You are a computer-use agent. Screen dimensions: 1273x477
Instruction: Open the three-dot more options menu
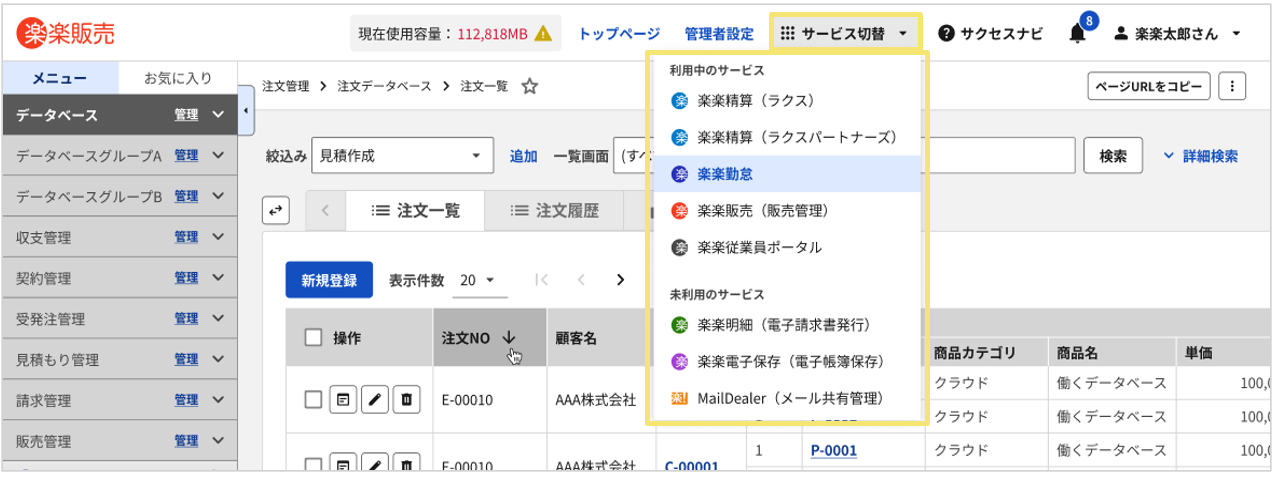pyautogui.click(x=1232, y=86)
